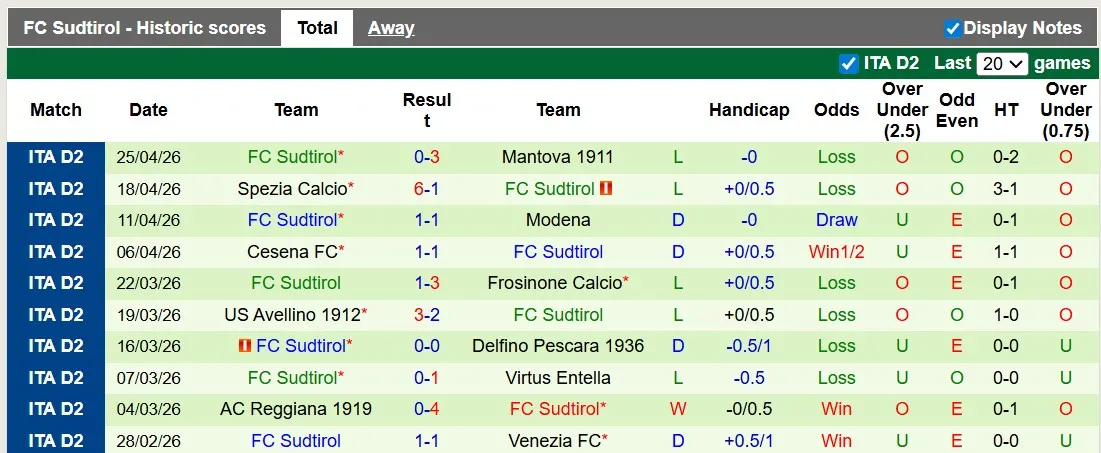The image size is (1101, 453).
Task: Select the Modena team name
Action: click(558, 220)
